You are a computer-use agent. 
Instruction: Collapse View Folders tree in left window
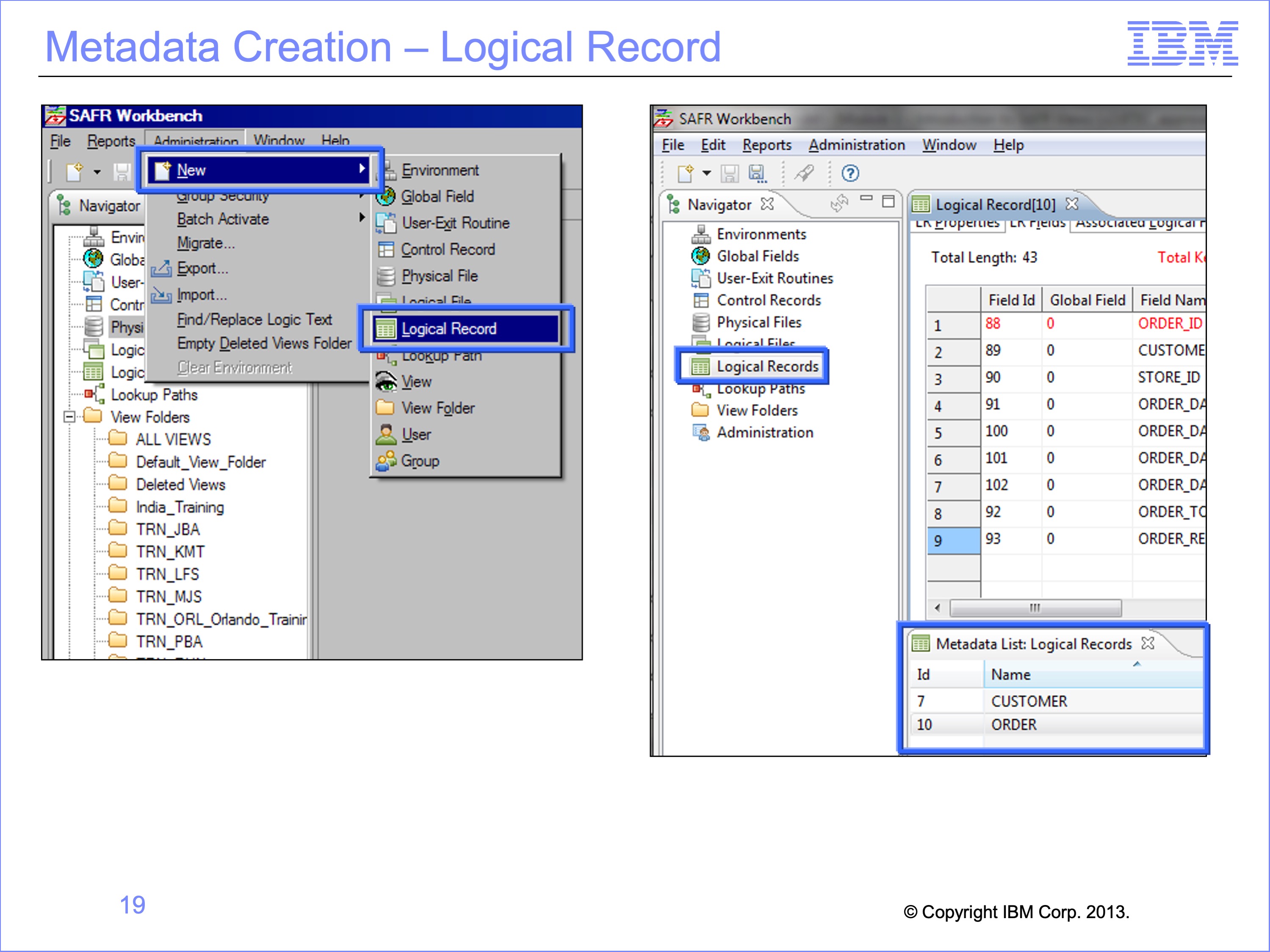[69, 417]
